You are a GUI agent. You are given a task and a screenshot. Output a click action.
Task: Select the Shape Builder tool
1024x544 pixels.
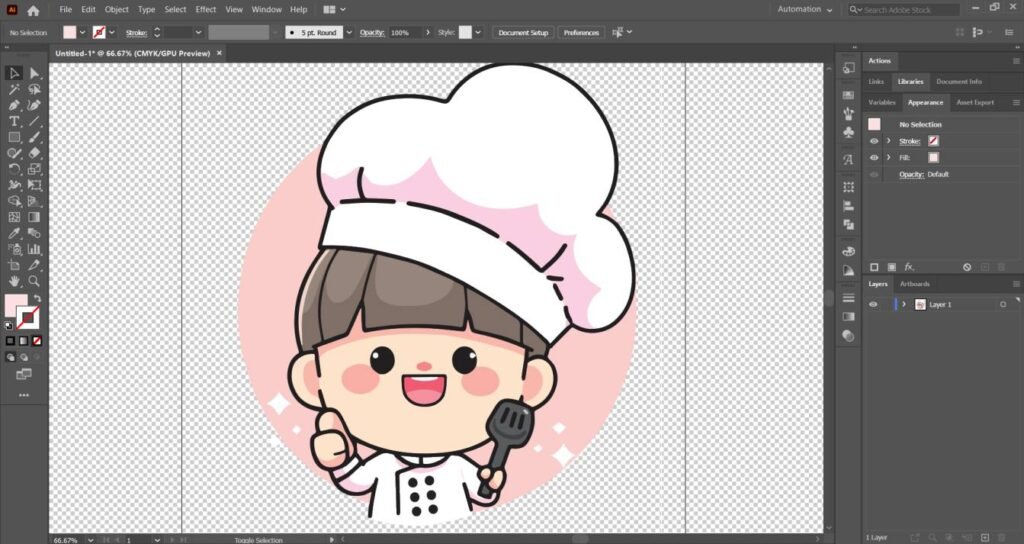pos(14,201)
